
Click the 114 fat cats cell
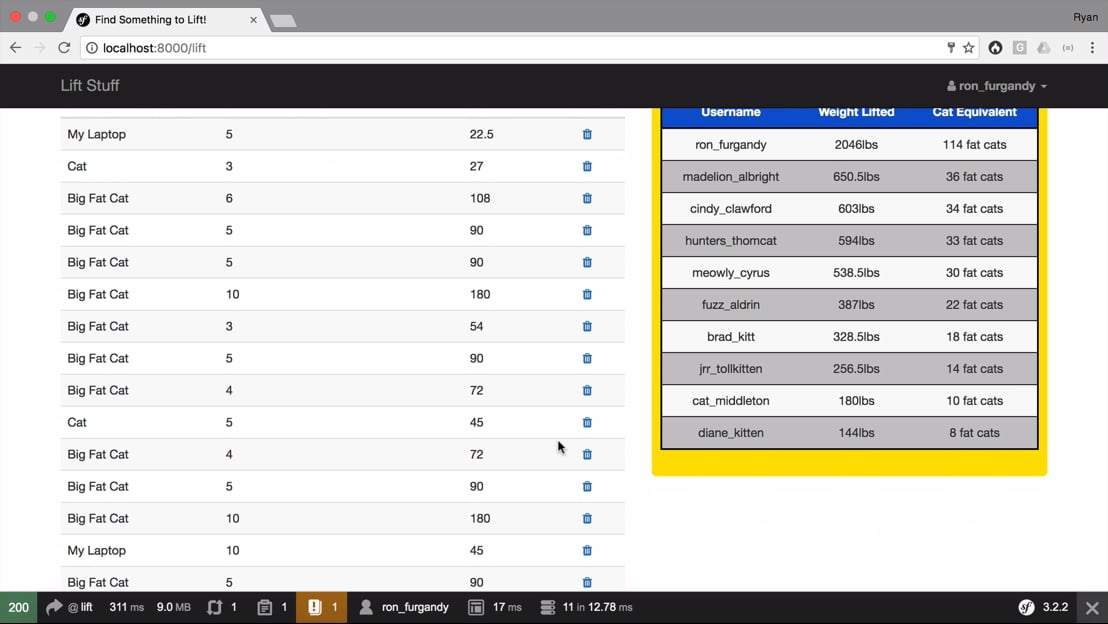pyautogui.click(x=974, y=145)
